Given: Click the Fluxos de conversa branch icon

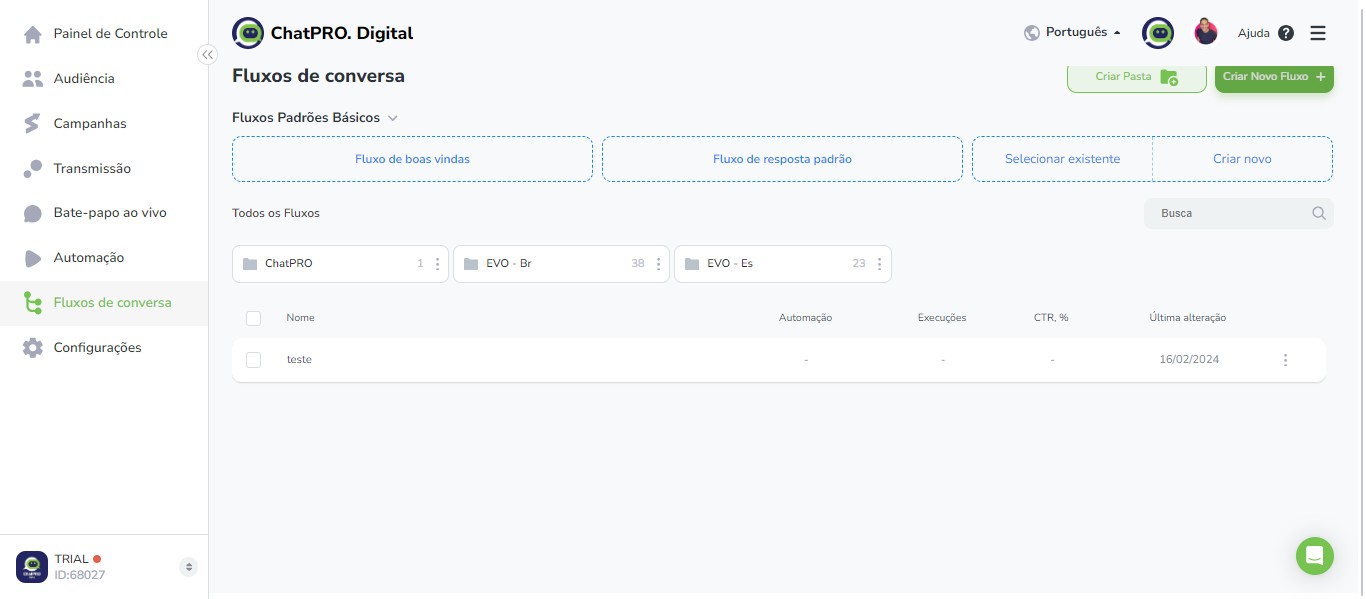Looking at the screenshot, I should click(33, 303).
